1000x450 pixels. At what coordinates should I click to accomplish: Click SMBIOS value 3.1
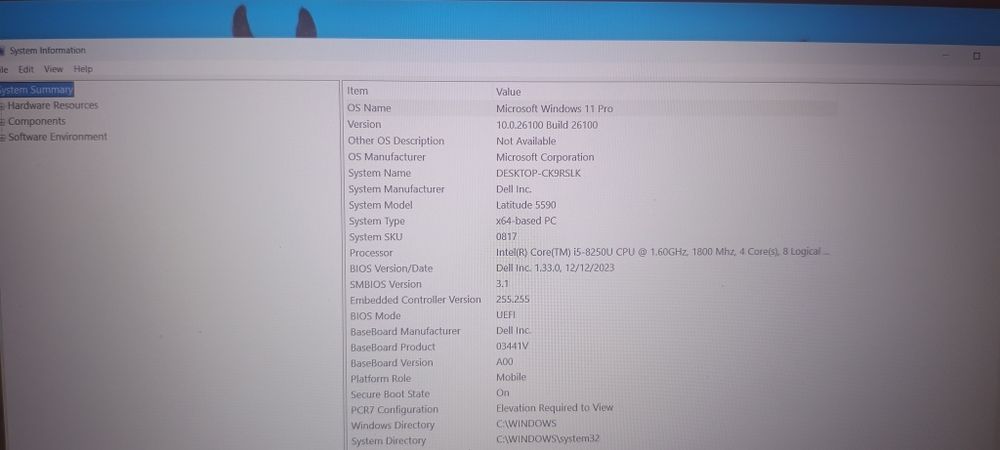(503, 284)
